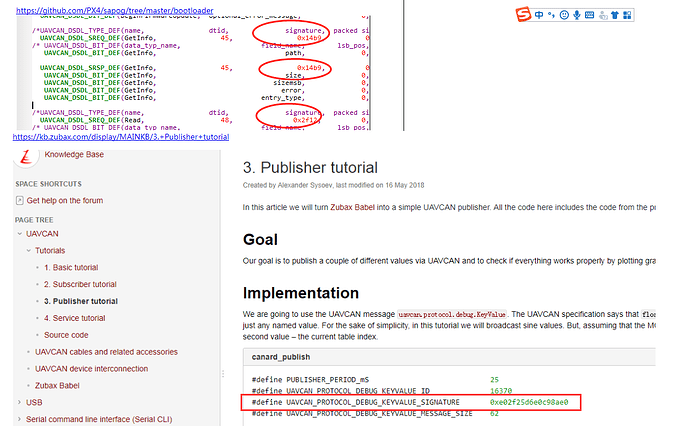Click the Created by Alexander Sysoev byline
The width and height of the screenshot is (690, 433).
click(x=333, y=185)
